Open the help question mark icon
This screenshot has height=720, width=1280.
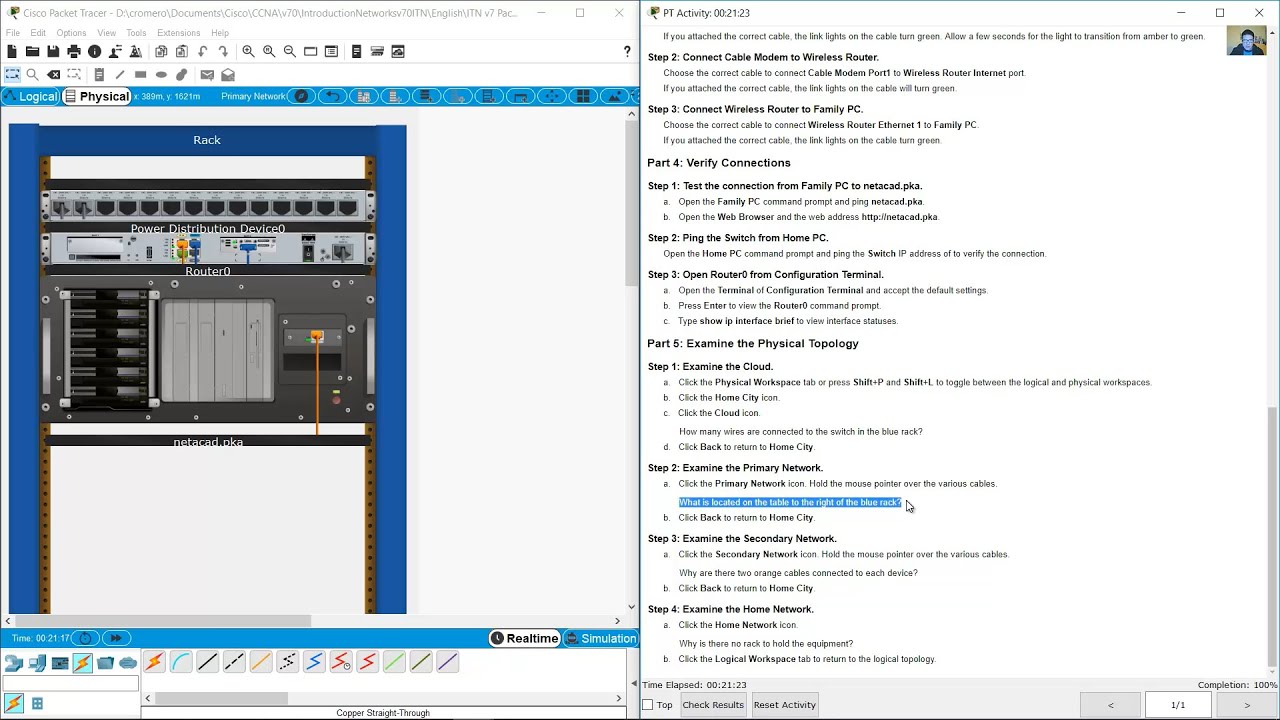click(628, 51)
